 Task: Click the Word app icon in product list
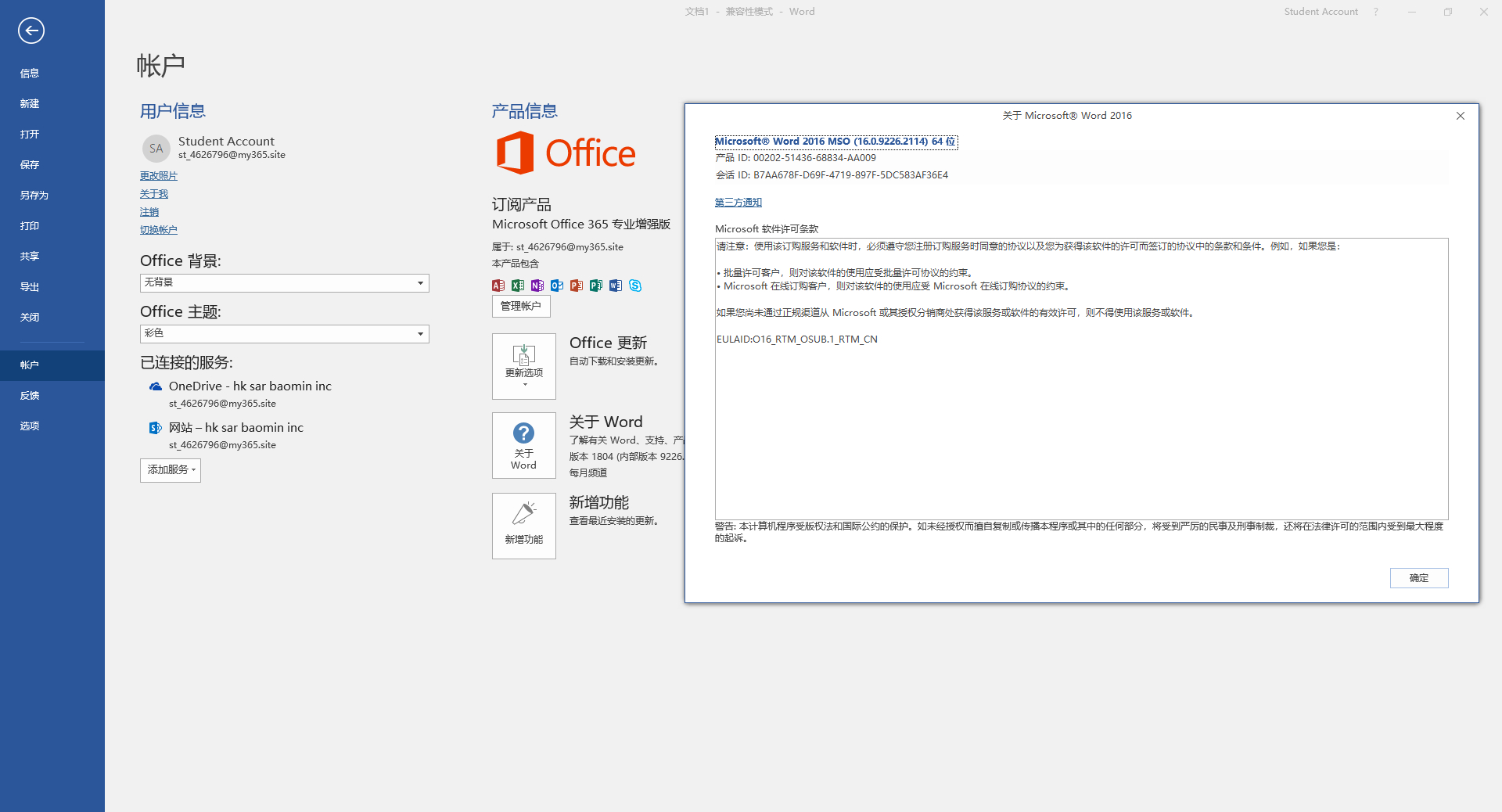point(616,286)
